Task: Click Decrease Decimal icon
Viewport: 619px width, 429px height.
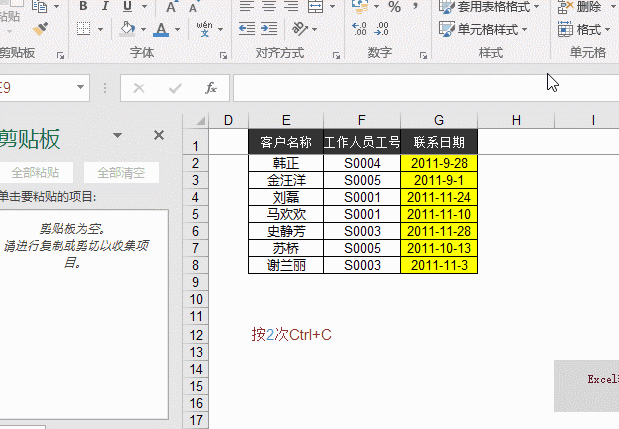Action: pos(381,29)
